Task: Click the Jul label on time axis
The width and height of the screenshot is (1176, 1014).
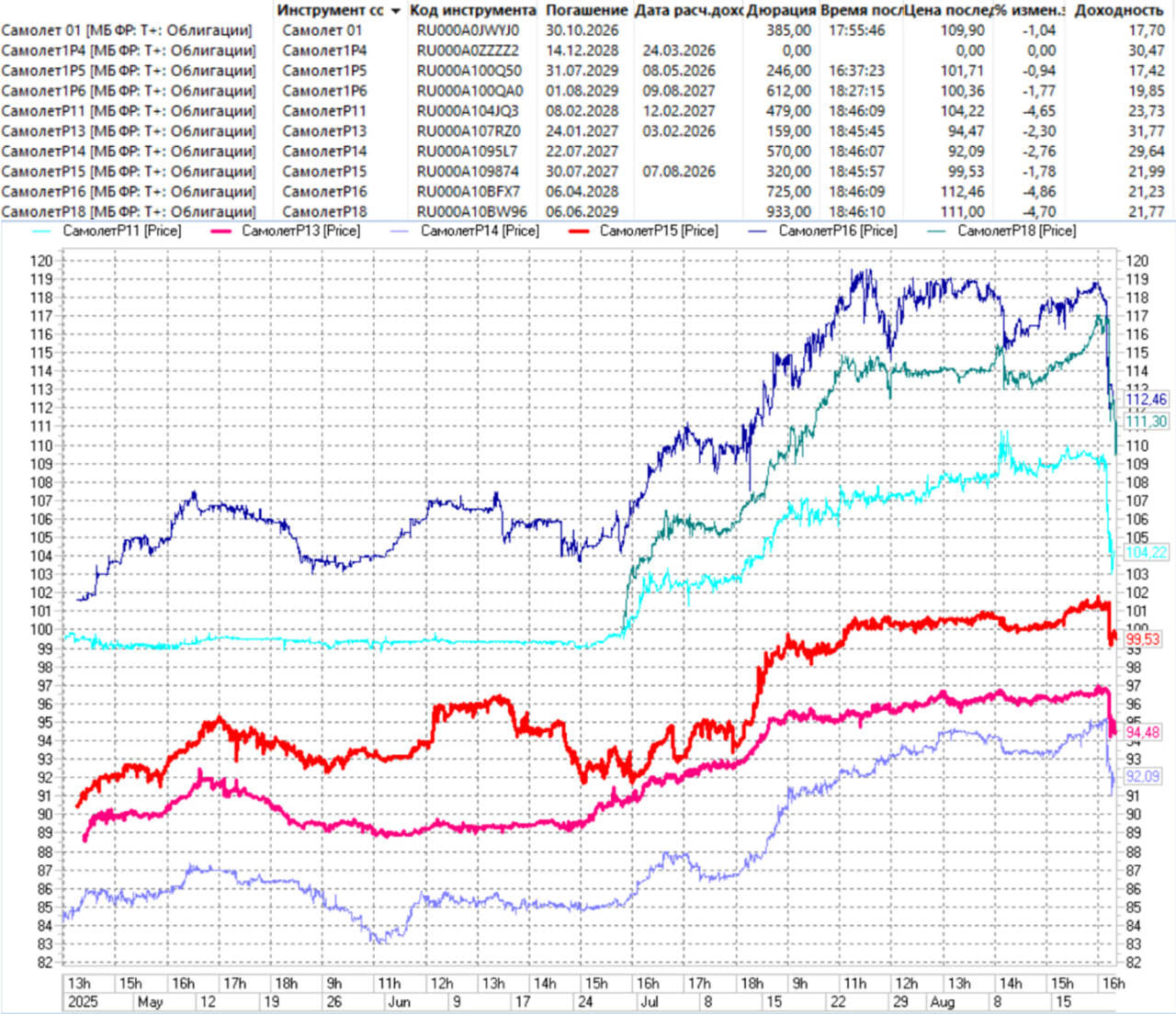Action: coord(649,1001)
